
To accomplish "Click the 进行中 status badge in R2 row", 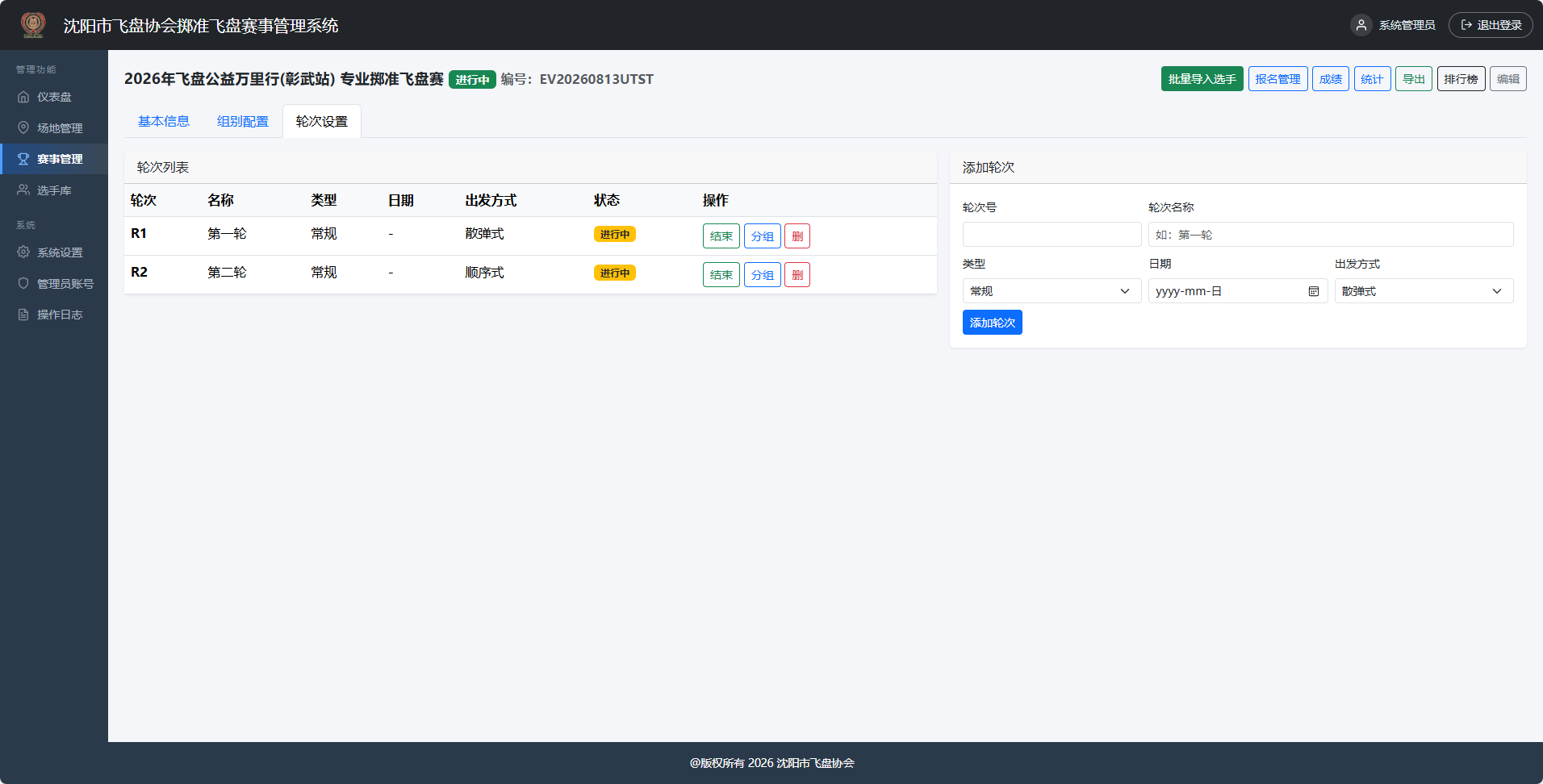I will click(x=615, y=273).
